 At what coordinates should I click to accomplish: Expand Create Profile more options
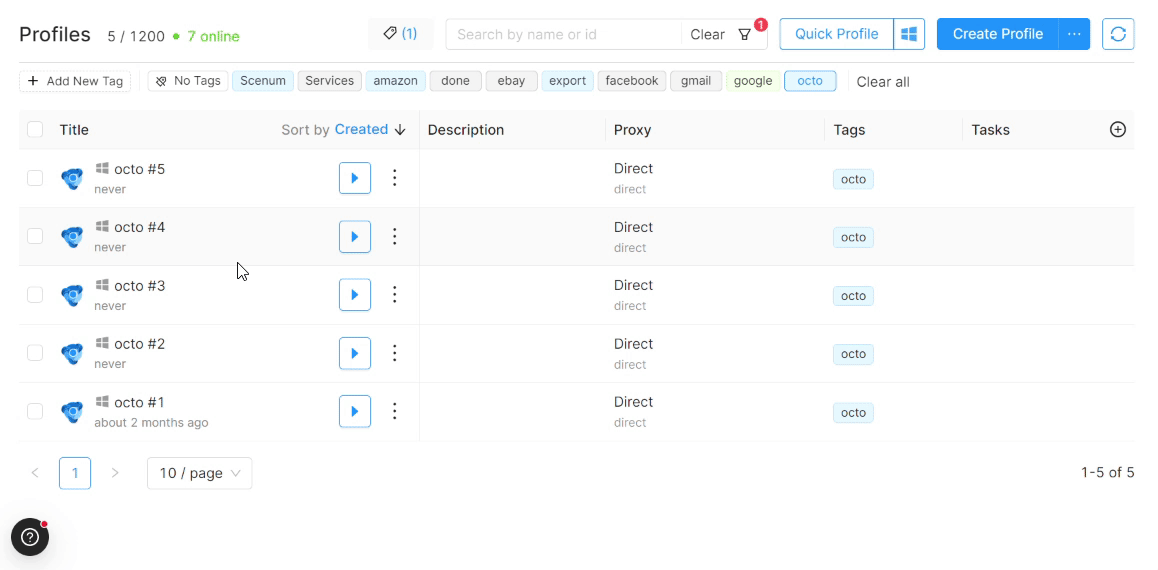(1074, 34)
